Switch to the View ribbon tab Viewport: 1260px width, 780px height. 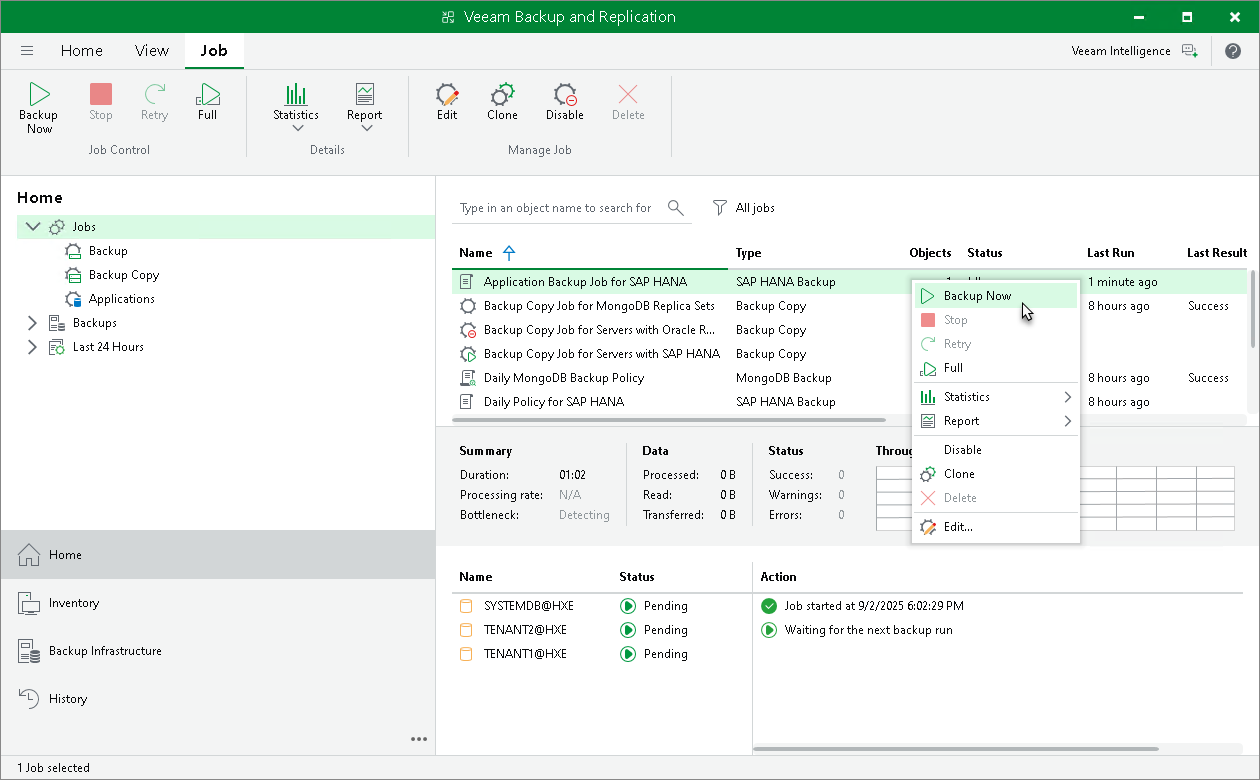coord(151,50)
